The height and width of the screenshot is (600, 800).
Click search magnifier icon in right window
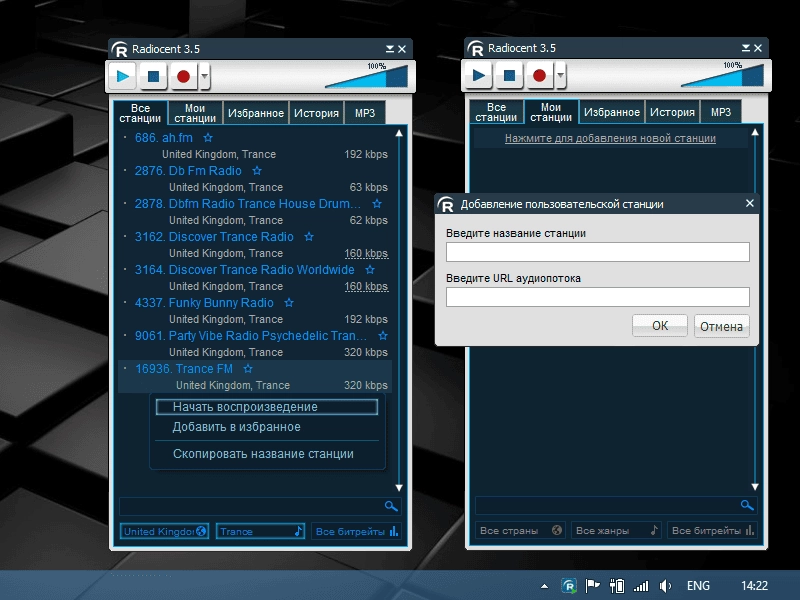[x=747, y=505]
